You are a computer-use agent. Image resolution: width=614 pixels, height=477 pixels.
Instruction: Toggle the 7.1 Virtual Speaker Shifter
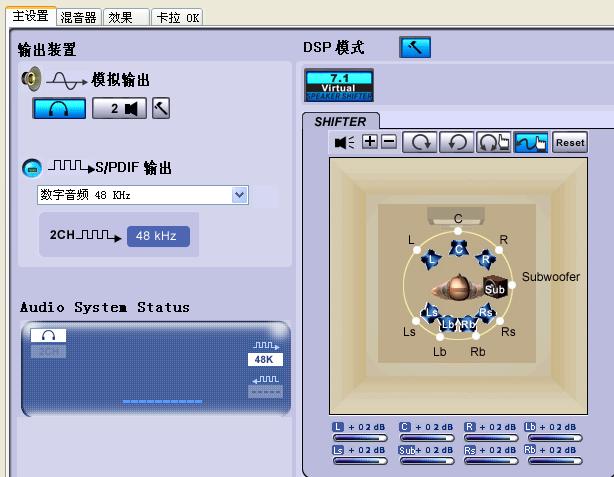339,85
